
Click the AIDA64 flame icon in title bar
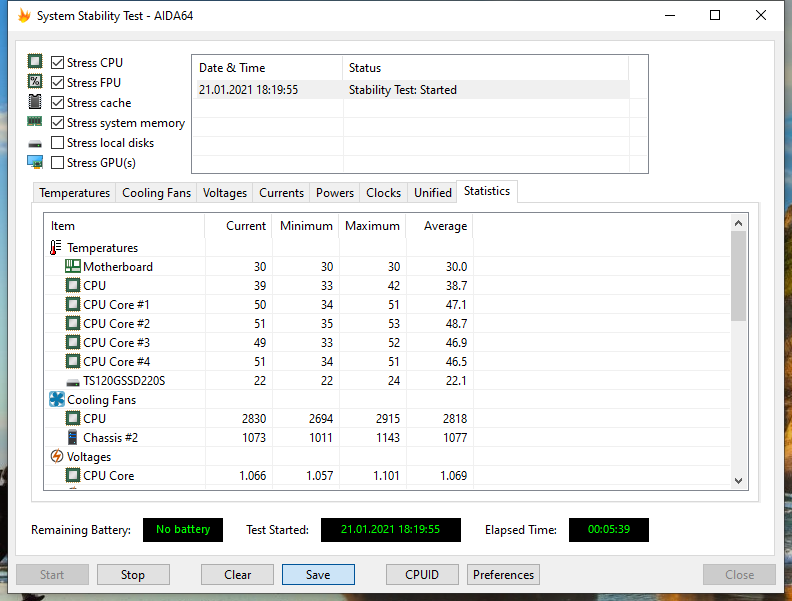point(24,16)
